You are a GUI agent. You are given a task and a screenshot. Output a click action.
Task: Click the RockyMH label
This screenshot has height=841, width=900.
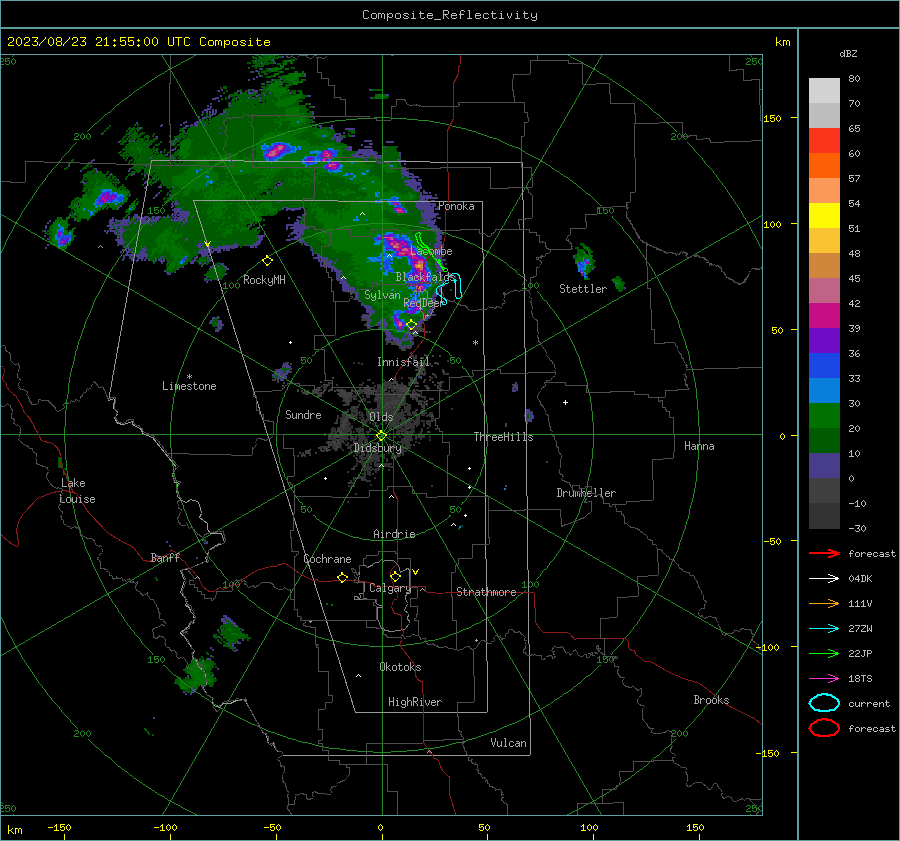coord(264,280)
